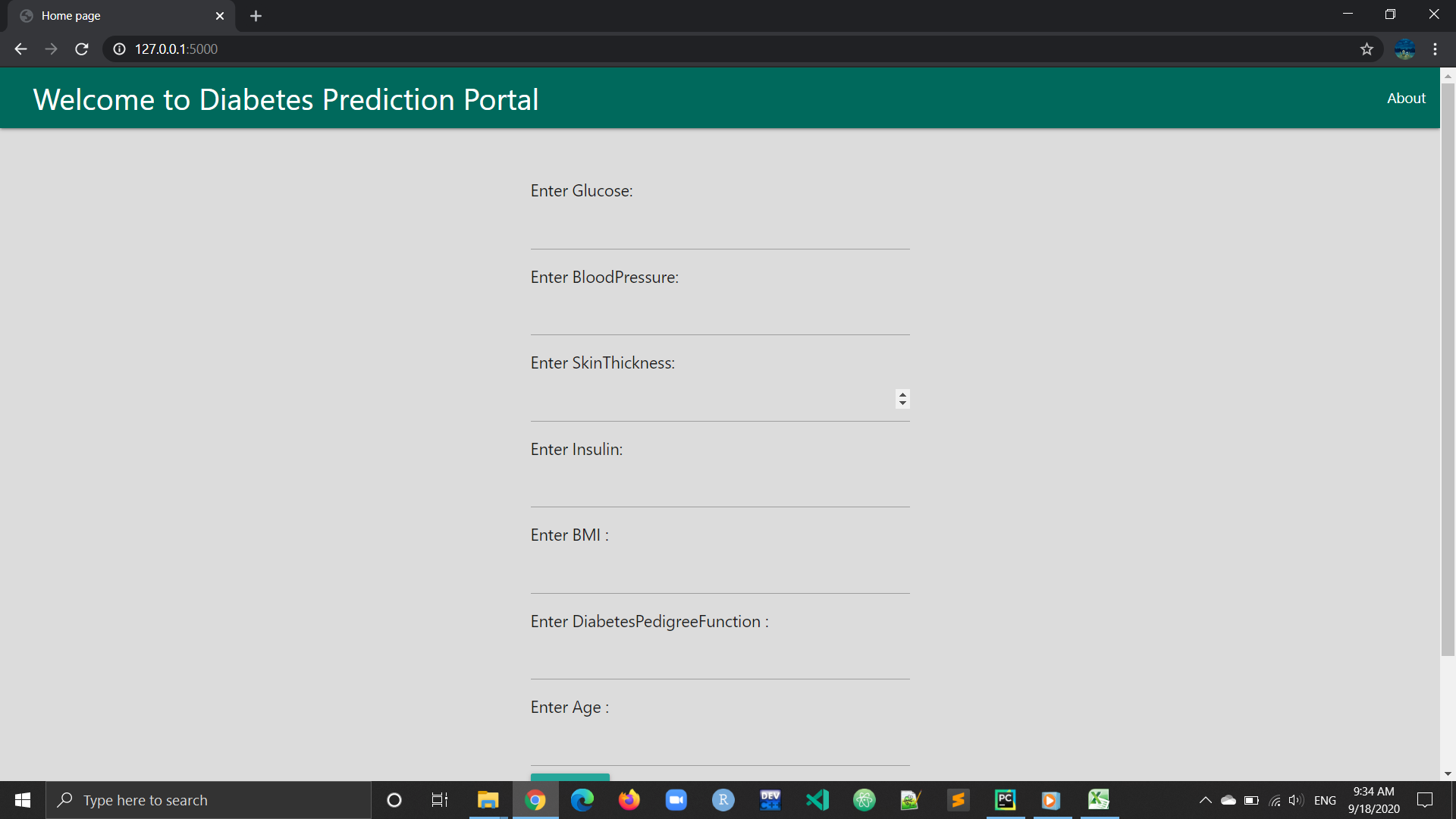Viewport: 1456px width, 819px height.
Task: Click the address bar URL 127.0.0.1:5000
Action: click(x=176, y=49)
